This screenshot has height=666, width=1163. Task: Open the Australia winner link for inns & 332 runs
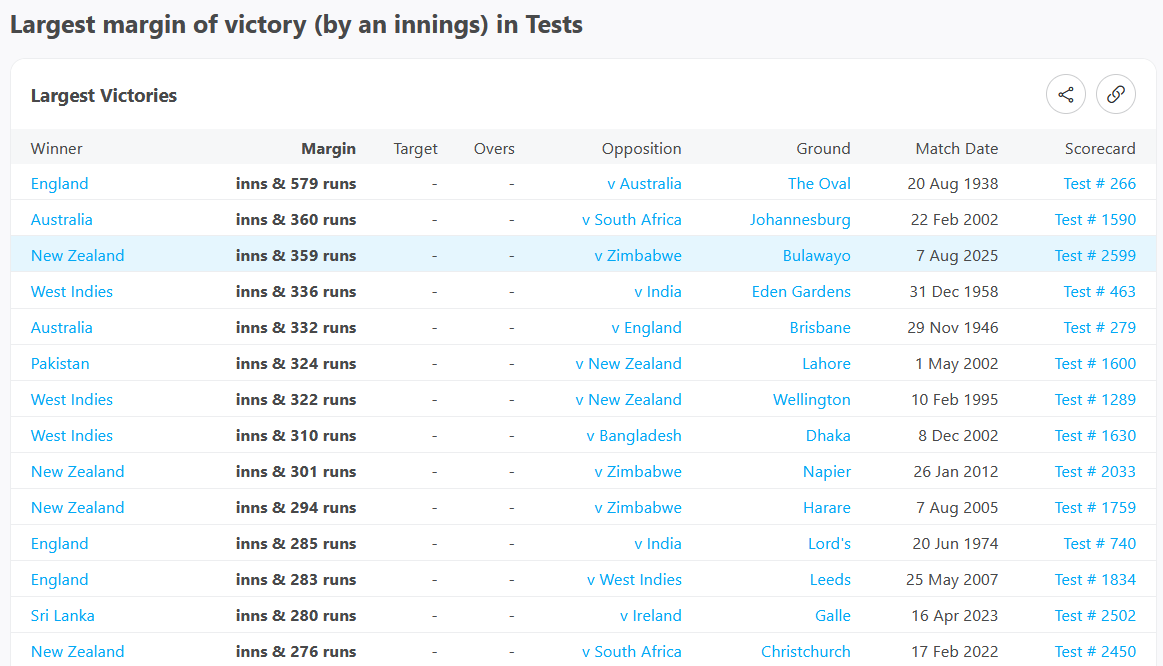[62, 328]
